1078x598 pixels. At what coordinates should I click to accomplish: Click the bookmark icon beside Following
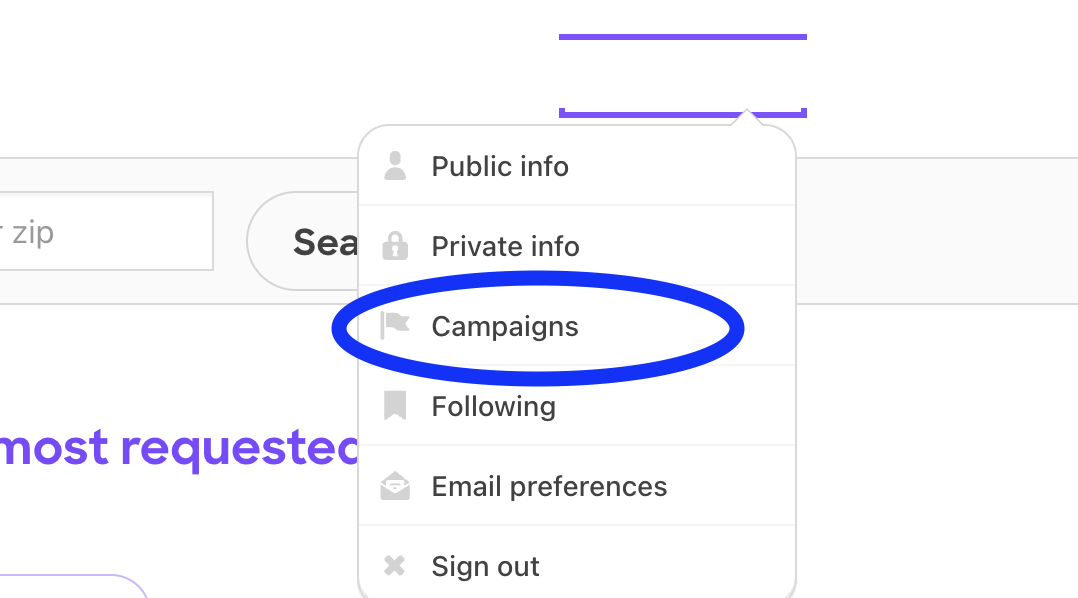pos(396,406)
